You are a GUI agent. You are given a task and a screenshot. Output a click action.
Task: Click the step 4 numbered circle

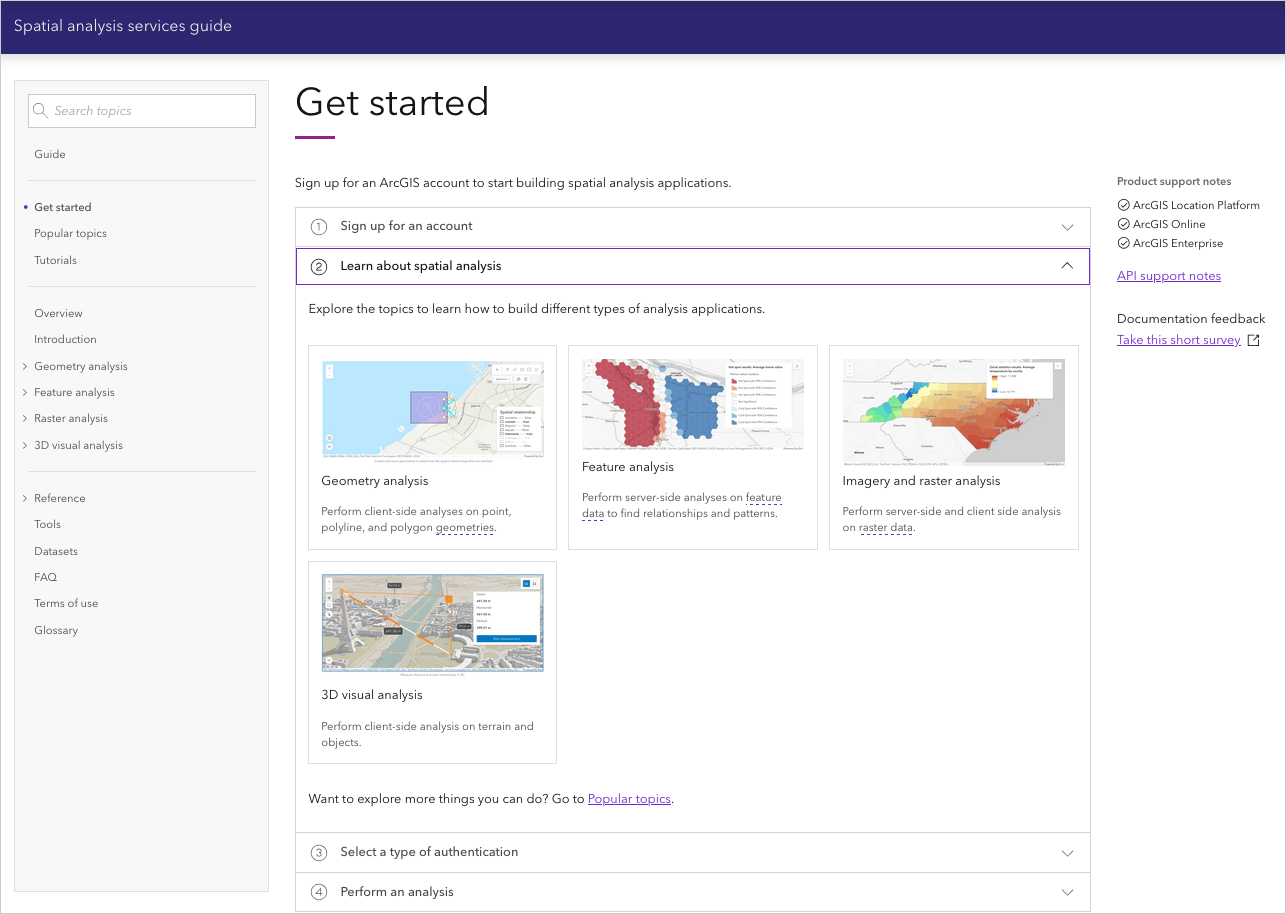318,891
